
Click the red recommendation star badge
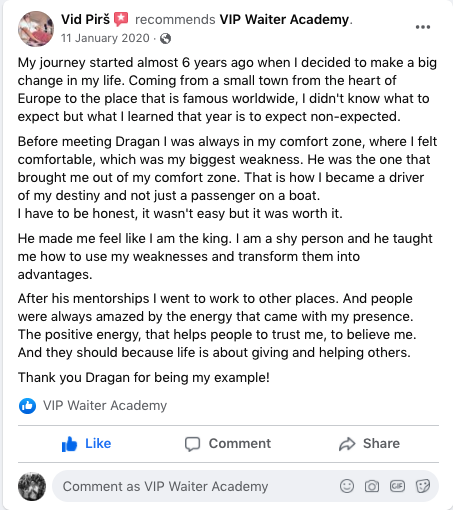tap(121, 19)
